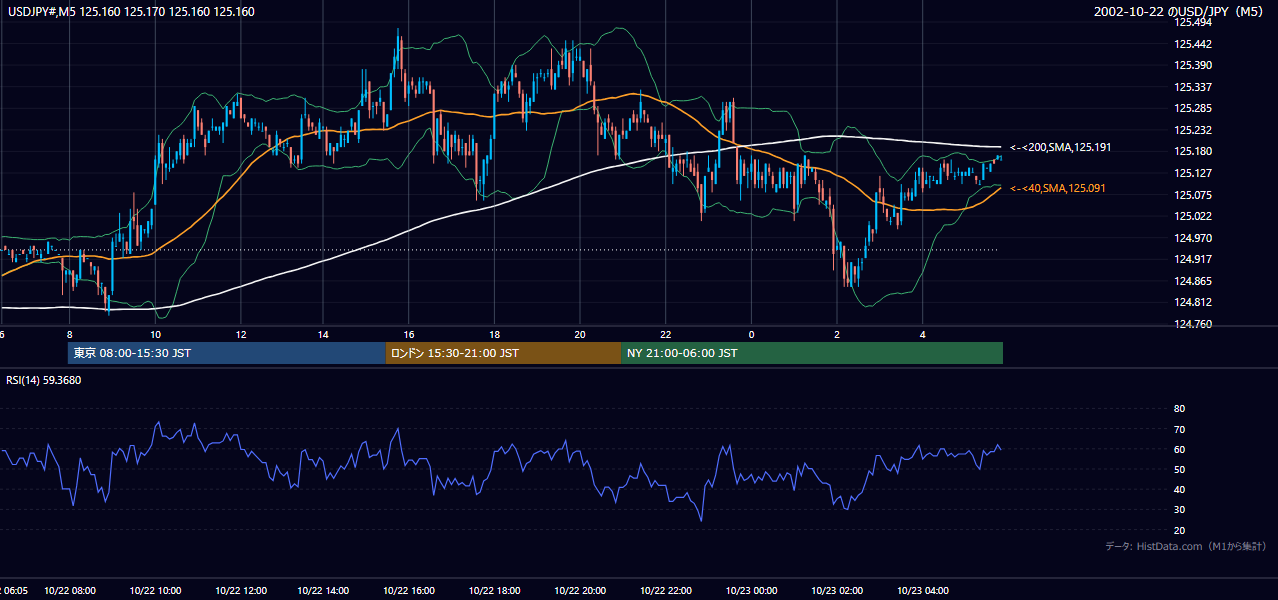
Task: Click the 2002-10-22 USD/JPY (M5) title
Action: pos(1180,11)
